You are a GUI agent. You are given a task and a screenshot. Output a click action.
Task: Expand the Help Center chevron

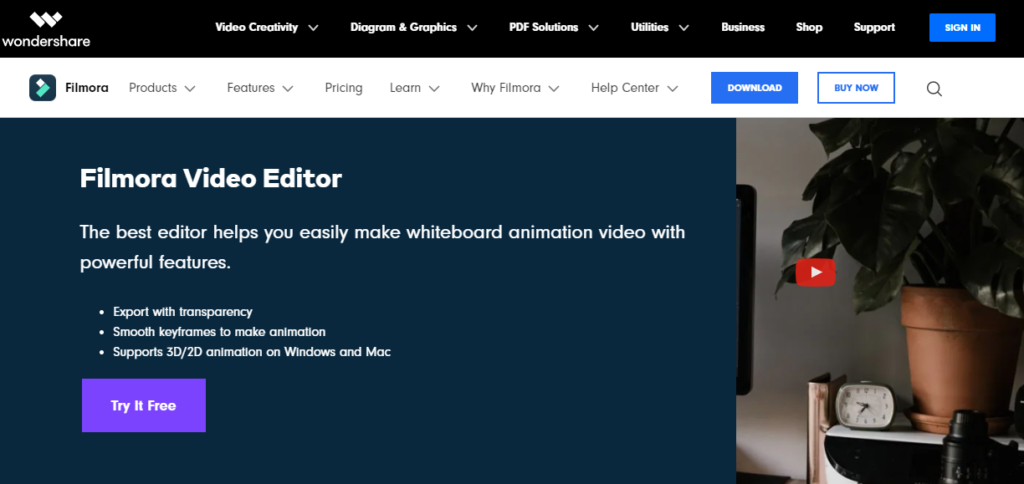673,89
